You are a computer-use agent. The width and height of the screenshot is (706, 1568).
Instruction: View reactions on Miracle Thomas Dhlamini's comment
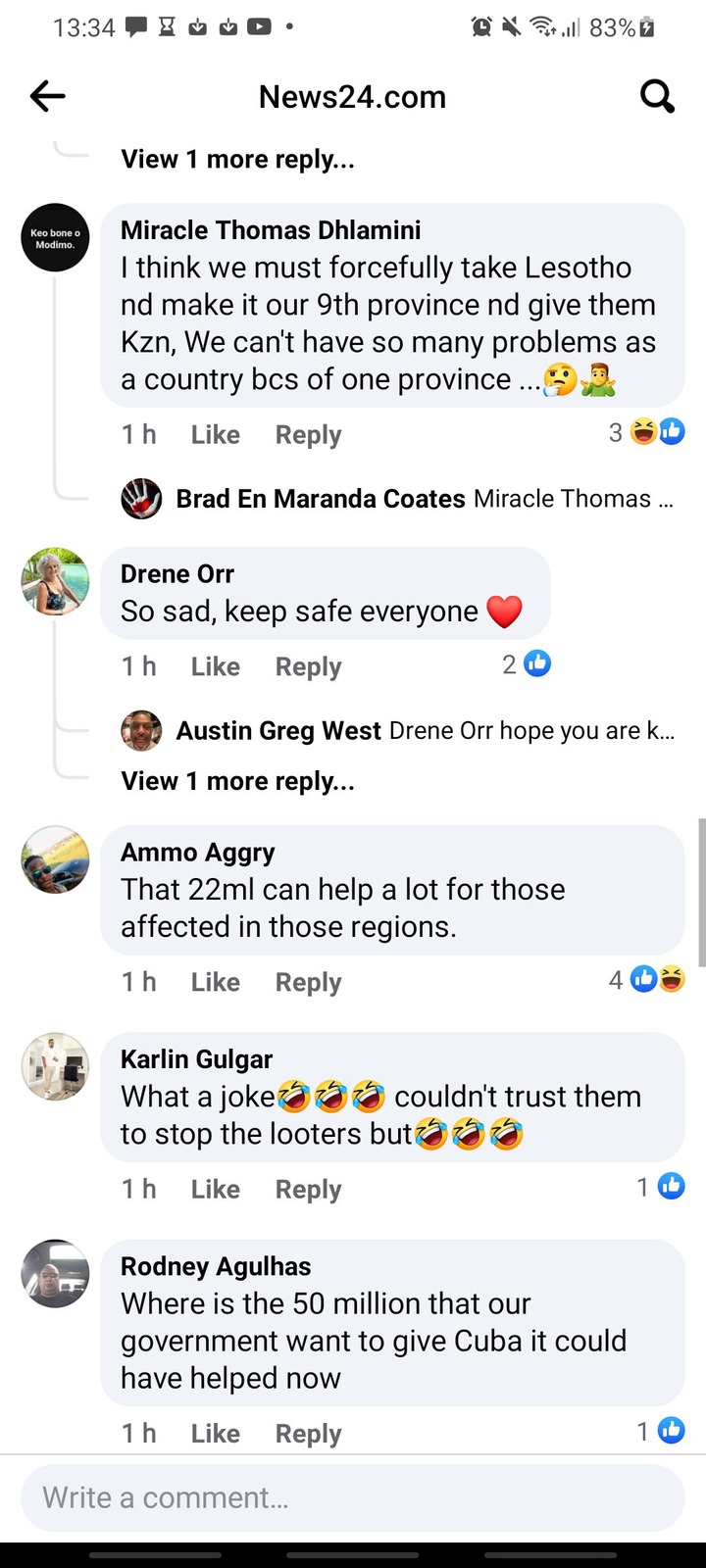[x=647, y=432]
